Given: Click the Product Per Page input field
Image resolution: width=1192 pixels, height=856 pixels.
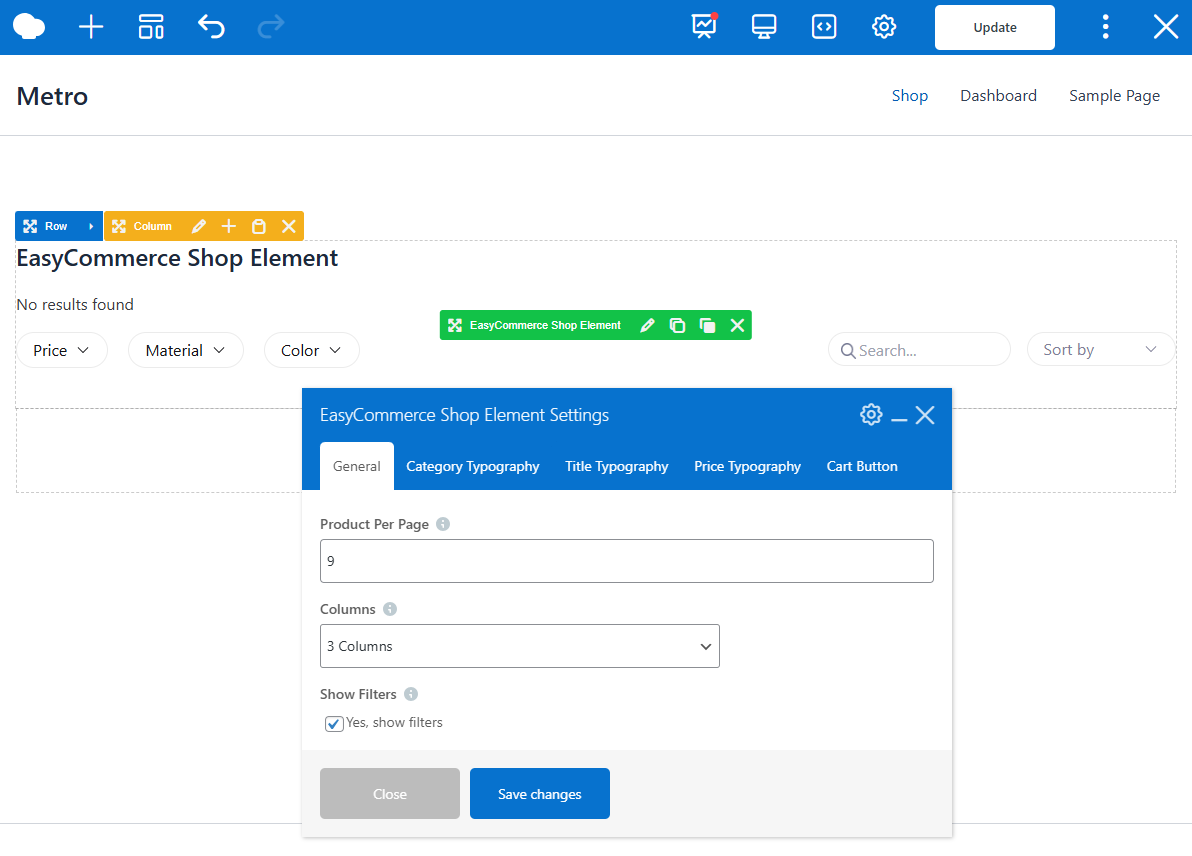Looking at the screenshot, I should click(x=626, y=561).
